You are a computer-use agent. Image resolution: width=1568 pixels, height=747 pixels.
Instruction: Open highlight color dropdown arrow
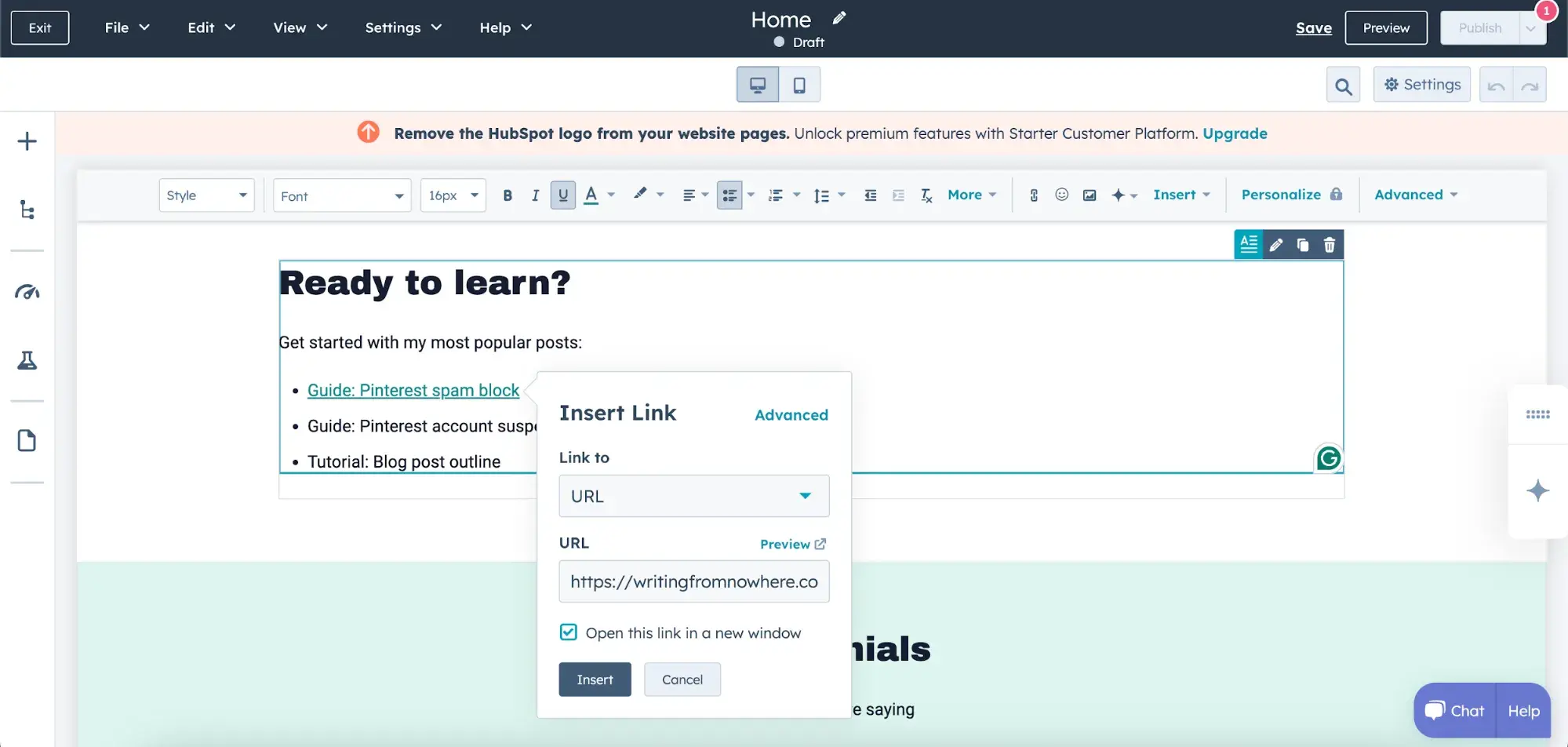click(660, 195)
